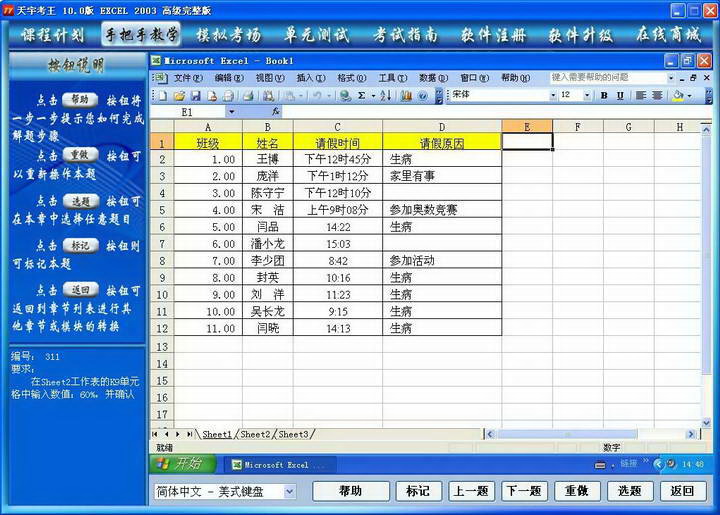Click the Sort Ascending icon

coord(386,95)
